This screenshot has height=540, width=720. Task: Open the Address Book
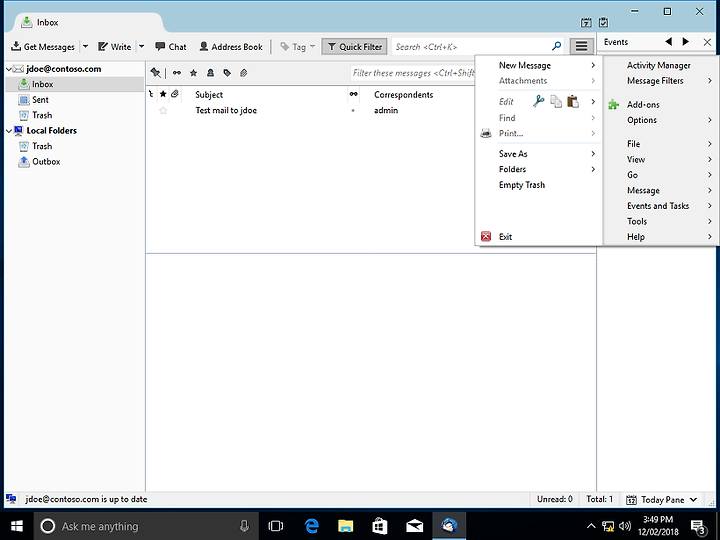click(x=231, y=46)
